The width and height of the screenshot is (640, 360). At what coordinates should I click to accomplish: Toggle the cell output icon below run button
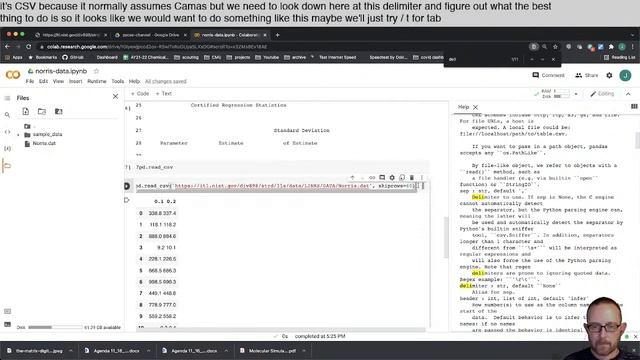point(127,200)
